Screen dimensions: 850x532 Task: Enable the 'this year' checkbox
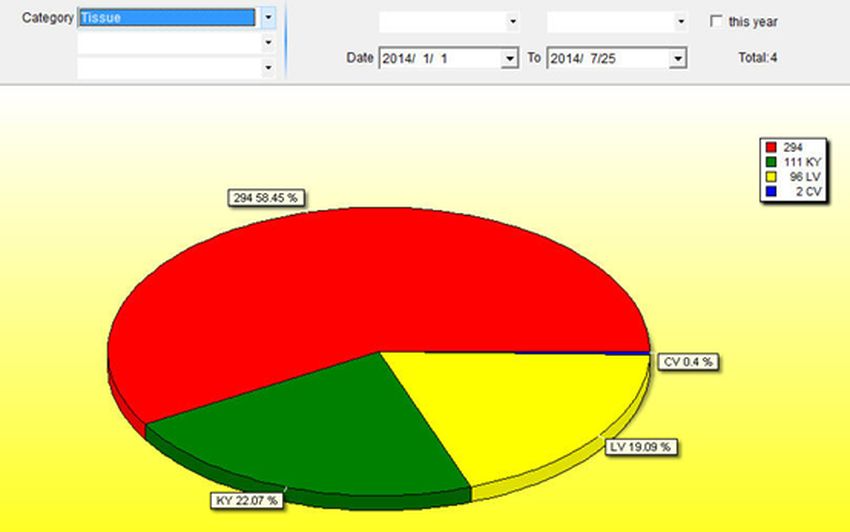tap(716, 21)
